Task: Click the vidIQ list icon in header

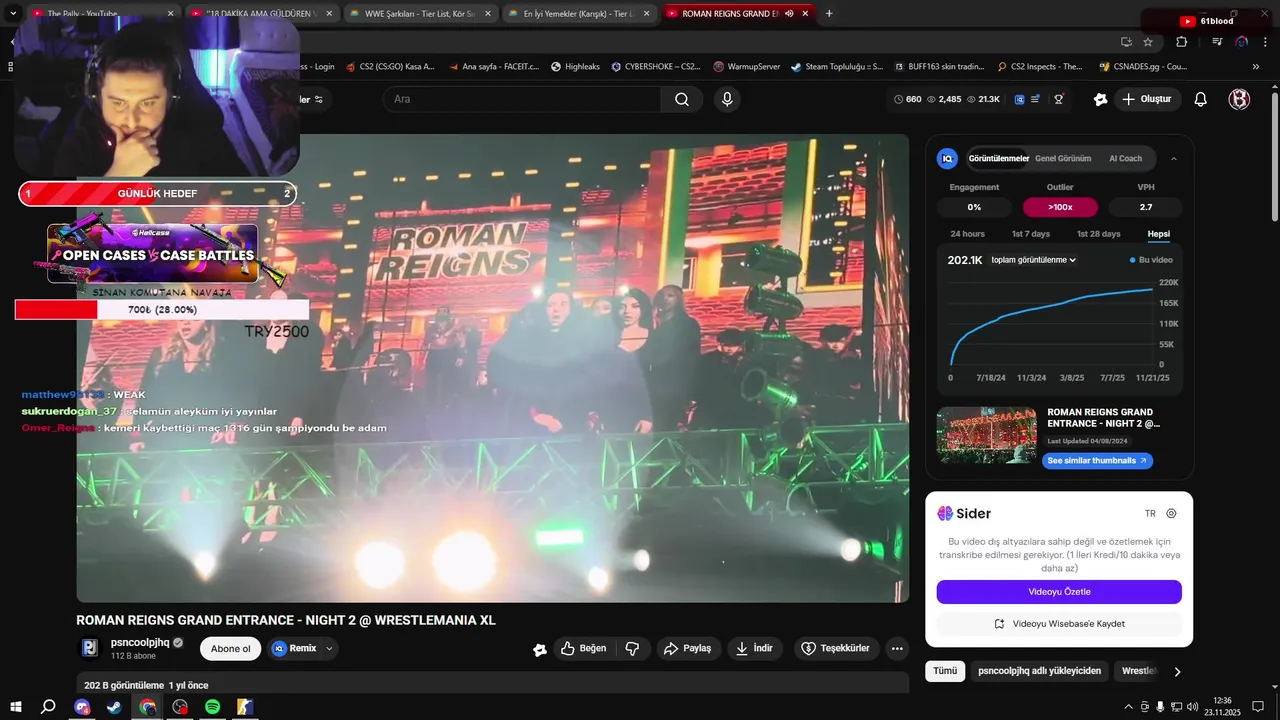Action: pyautogui.click(x=1036, y=99)
